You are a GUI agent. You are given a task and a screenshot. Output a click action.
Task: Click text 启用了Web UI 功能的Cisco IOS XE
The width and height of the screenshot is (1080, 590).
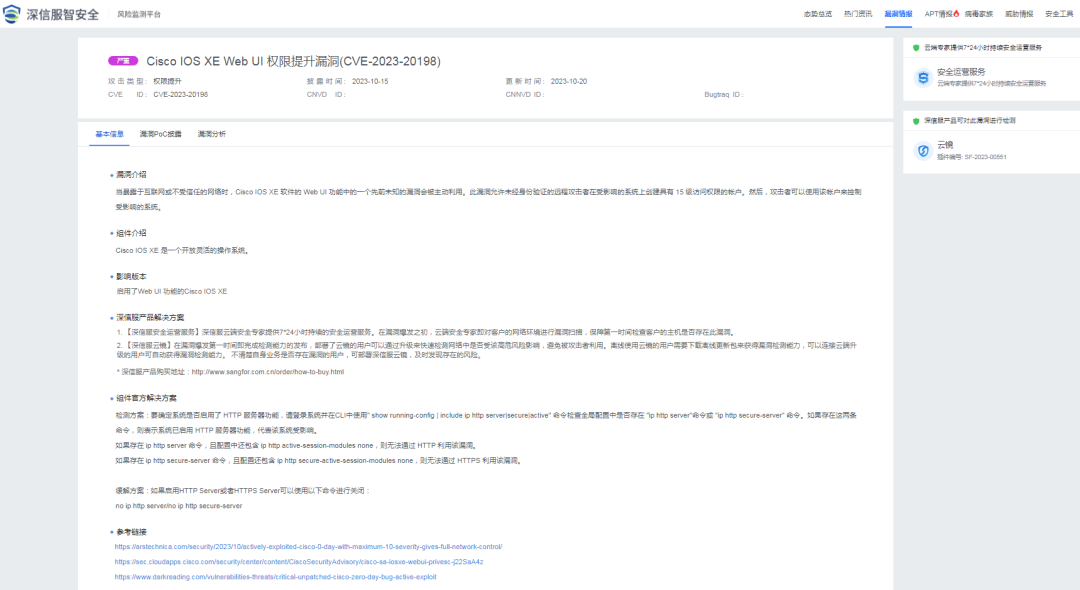[172, 292]
